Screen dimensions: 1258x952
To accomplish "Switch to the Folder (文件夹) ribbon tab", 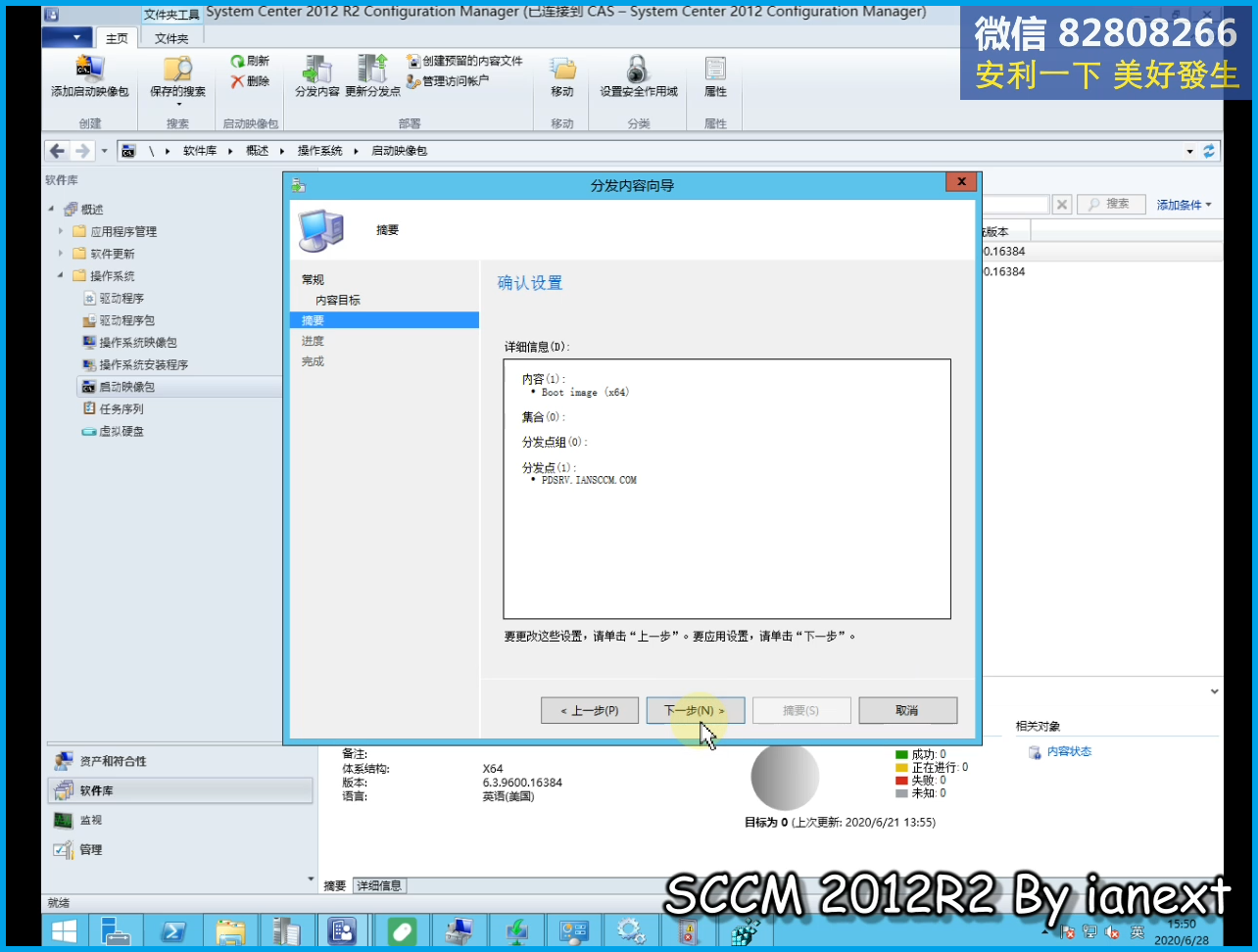I will tap(171, 38).
